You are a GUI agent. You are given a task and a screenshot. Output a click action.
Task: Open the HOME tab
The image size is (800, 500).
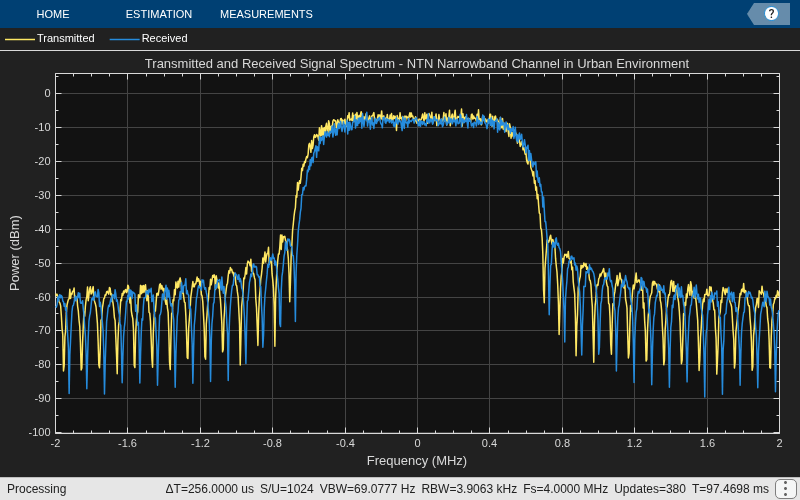coord(53,14)
